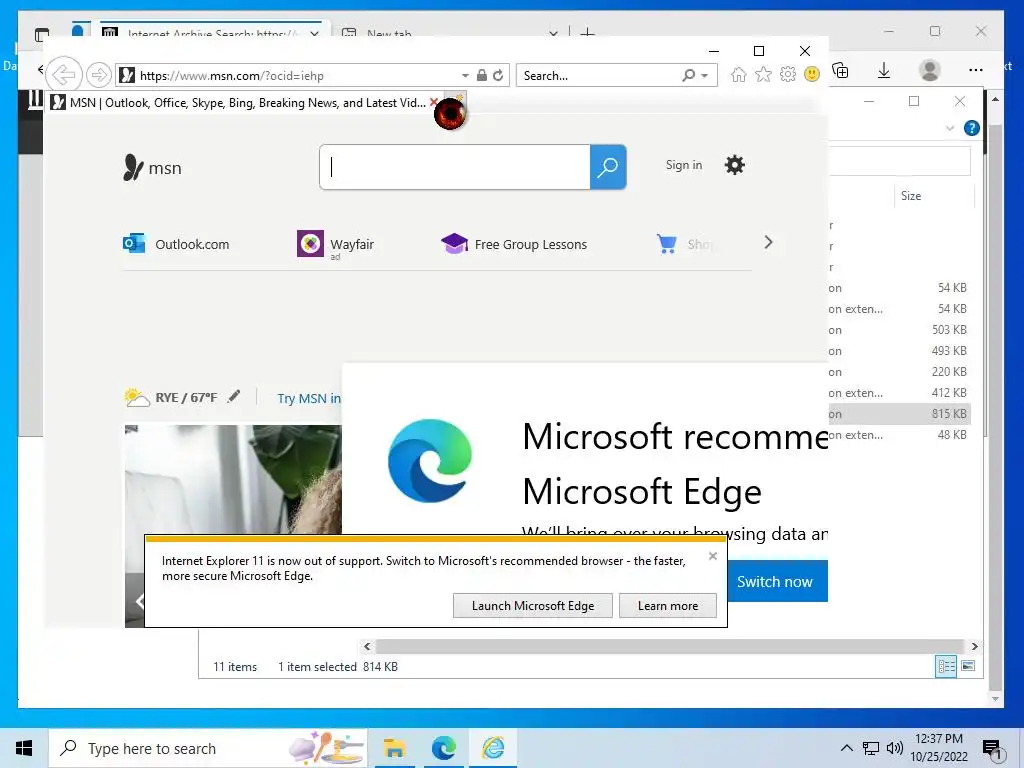Select the file row sized 220 KB
The image size is (1024, 768).
(899, 372)
